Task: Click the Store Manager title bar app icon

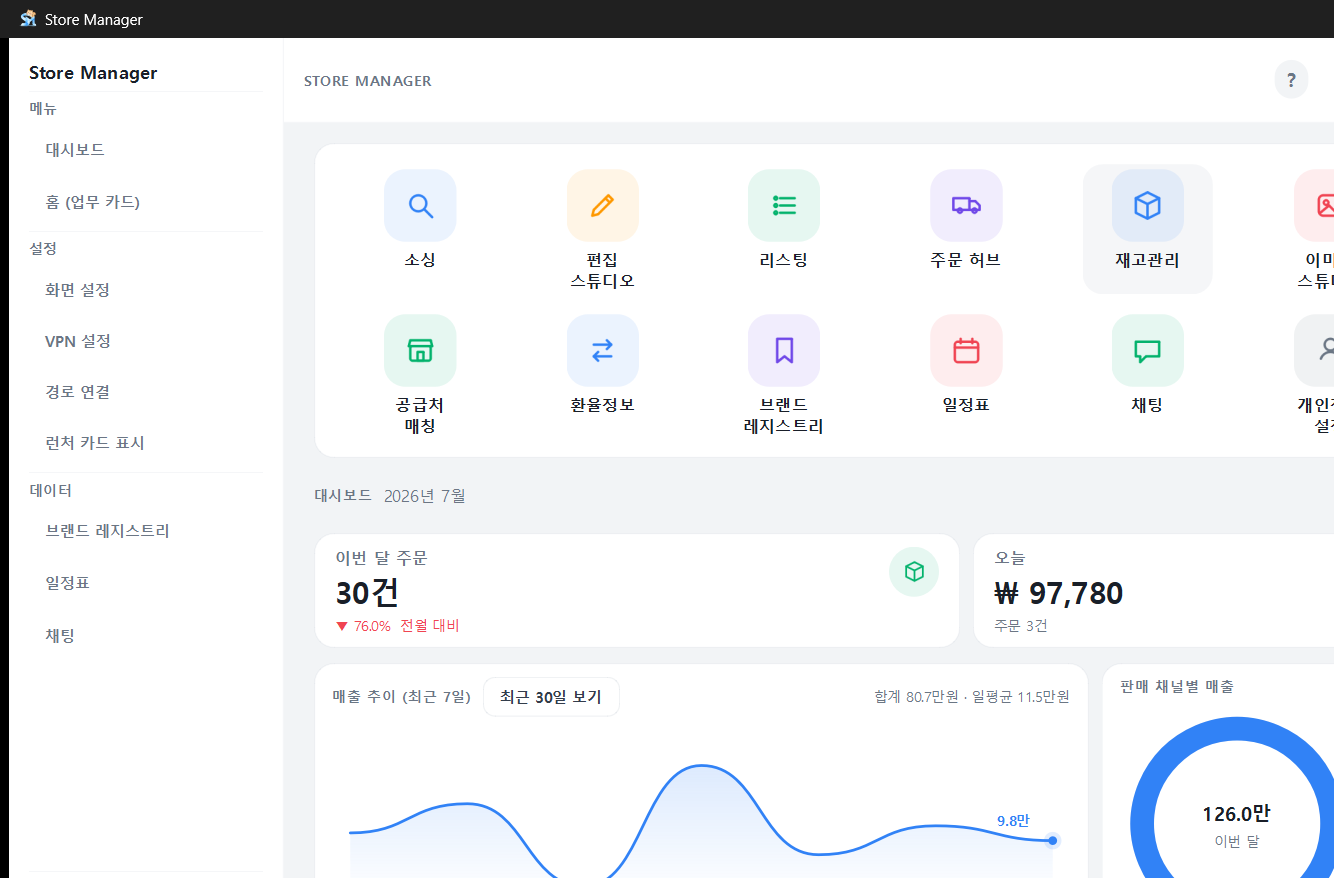Action: pos(28,19)
